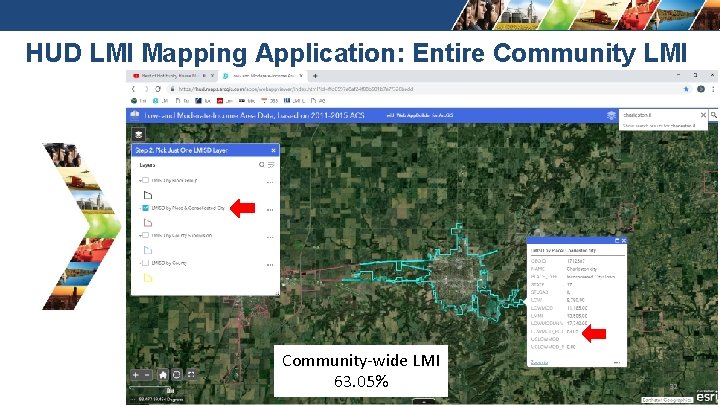Reload the browser page
Screen dimensions: 720x405
coord(158,89)
